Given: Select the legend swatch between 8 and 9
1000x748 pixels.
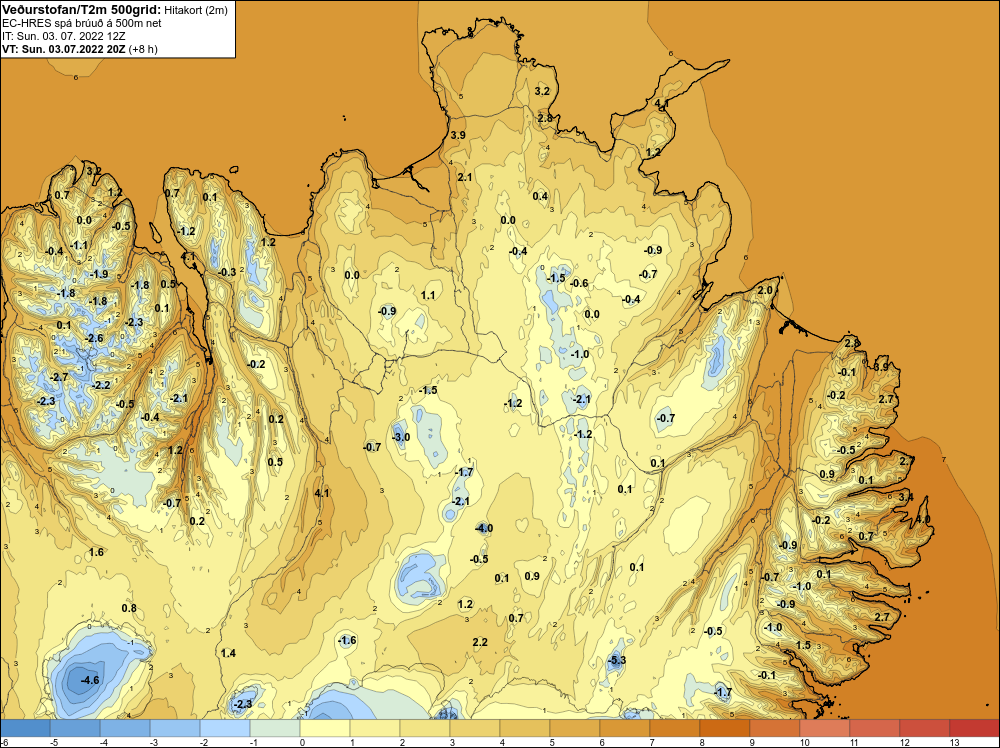Looking at the screenshot, I should [724, 728].
